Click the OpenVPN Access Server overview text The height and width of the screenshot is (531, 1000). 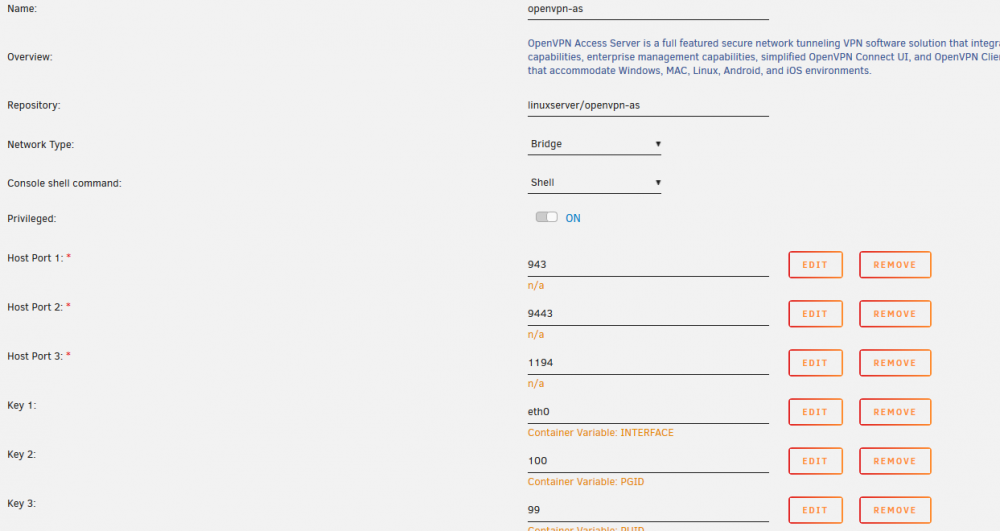[x=763, y=57]
